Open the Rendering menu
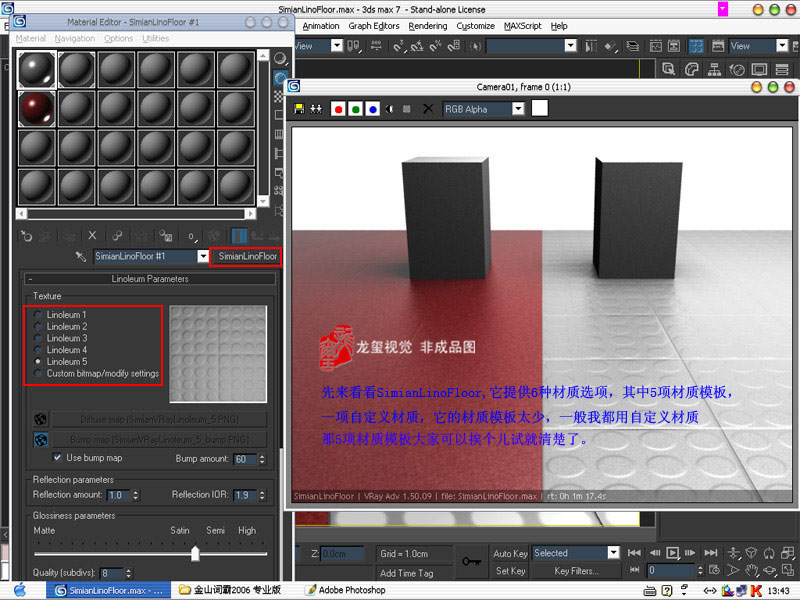The width and height of the screenshot is (800, 600). (428, 26)
